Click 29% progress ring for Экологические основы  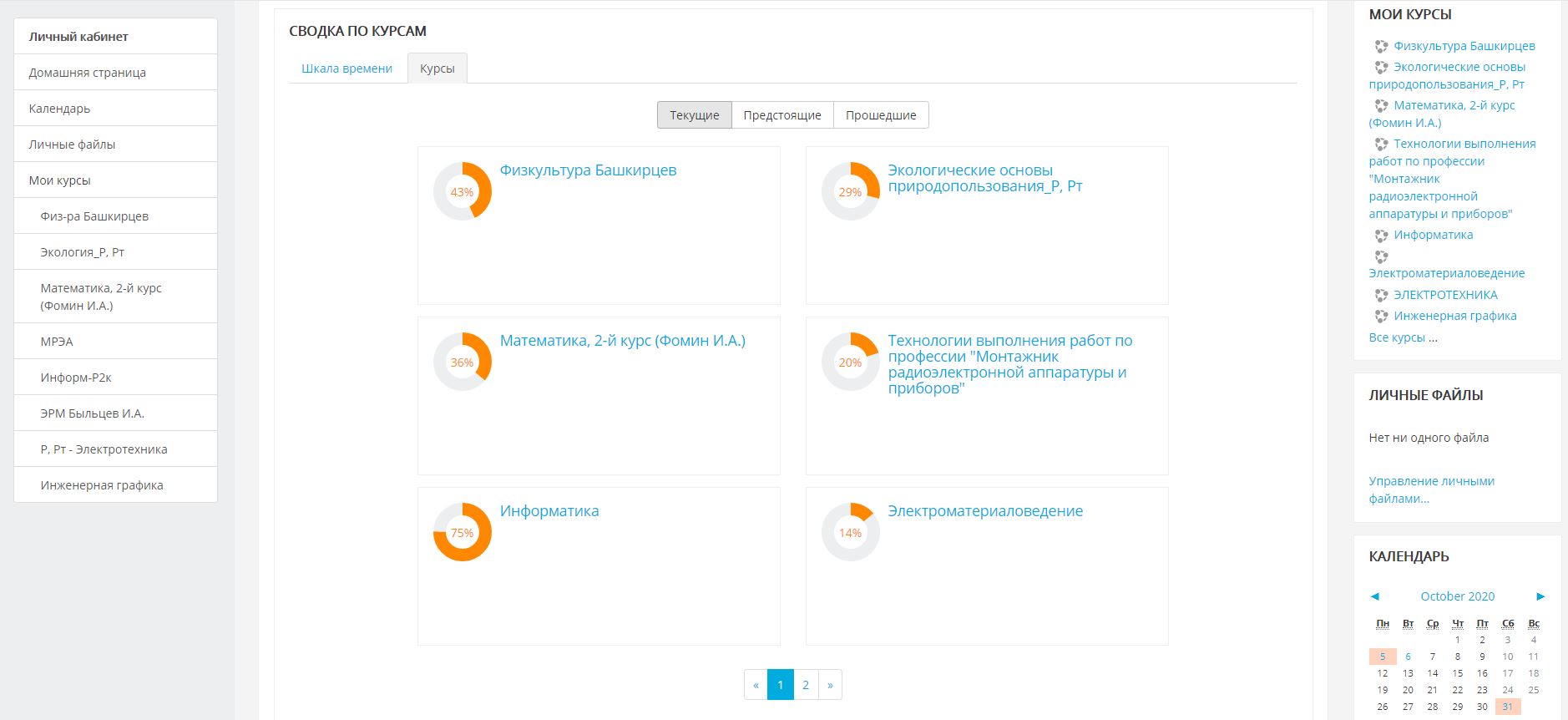(x=850, y=191)
